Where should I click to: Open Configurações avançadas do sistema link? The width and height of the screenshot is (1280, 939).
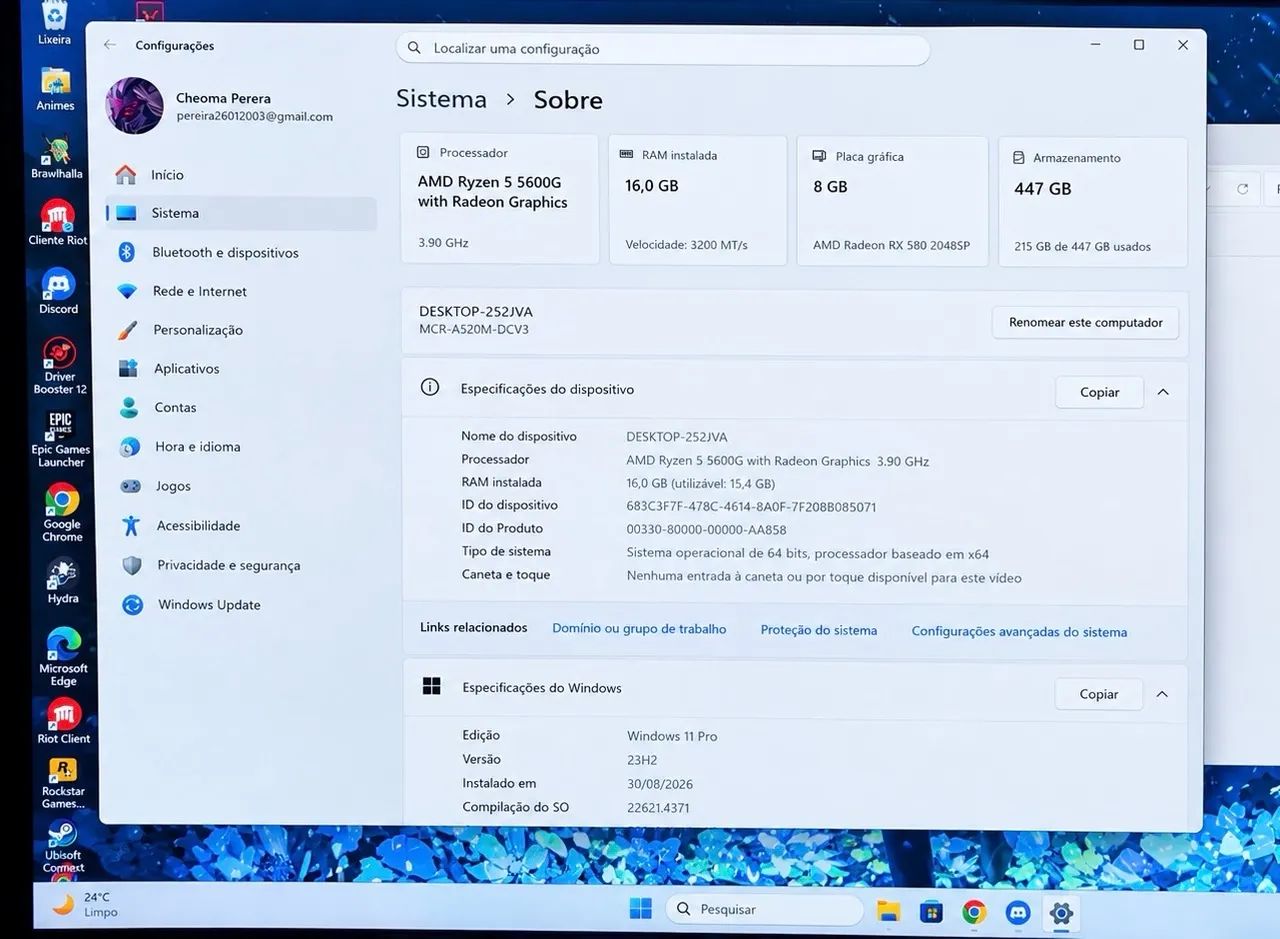[1019, 632]
